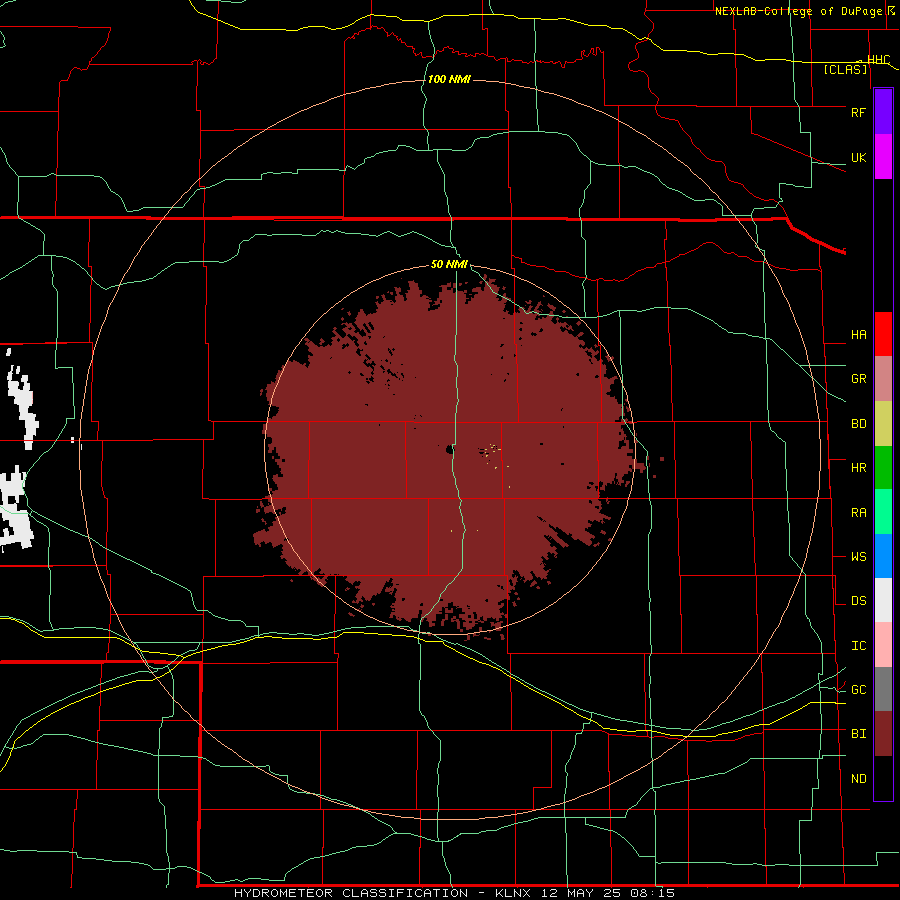Click the BI legend label

click(858, 734)
